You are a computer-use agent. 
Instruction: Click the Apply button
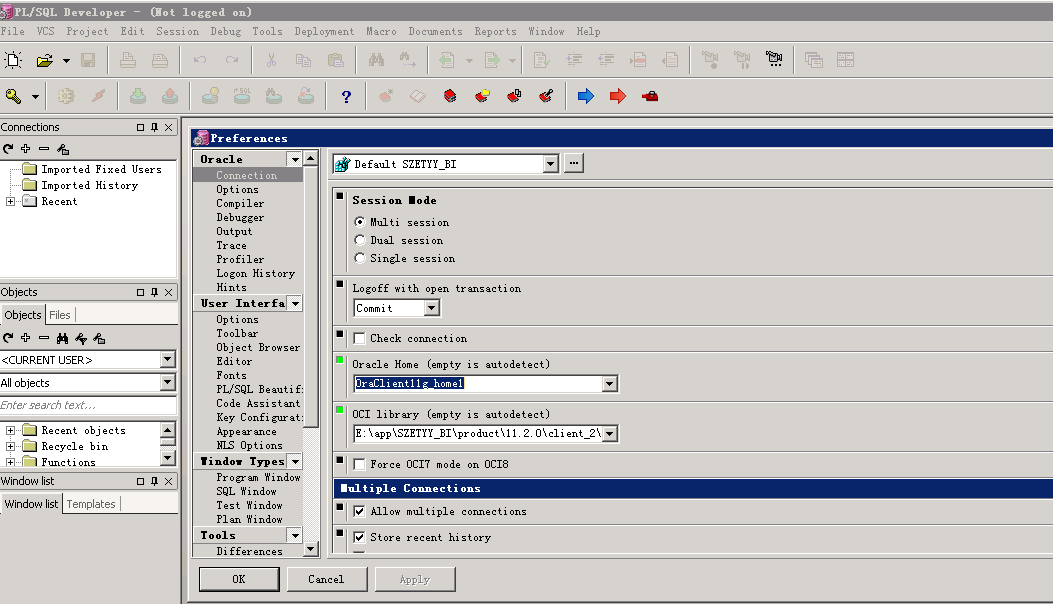tap(415, 579)
